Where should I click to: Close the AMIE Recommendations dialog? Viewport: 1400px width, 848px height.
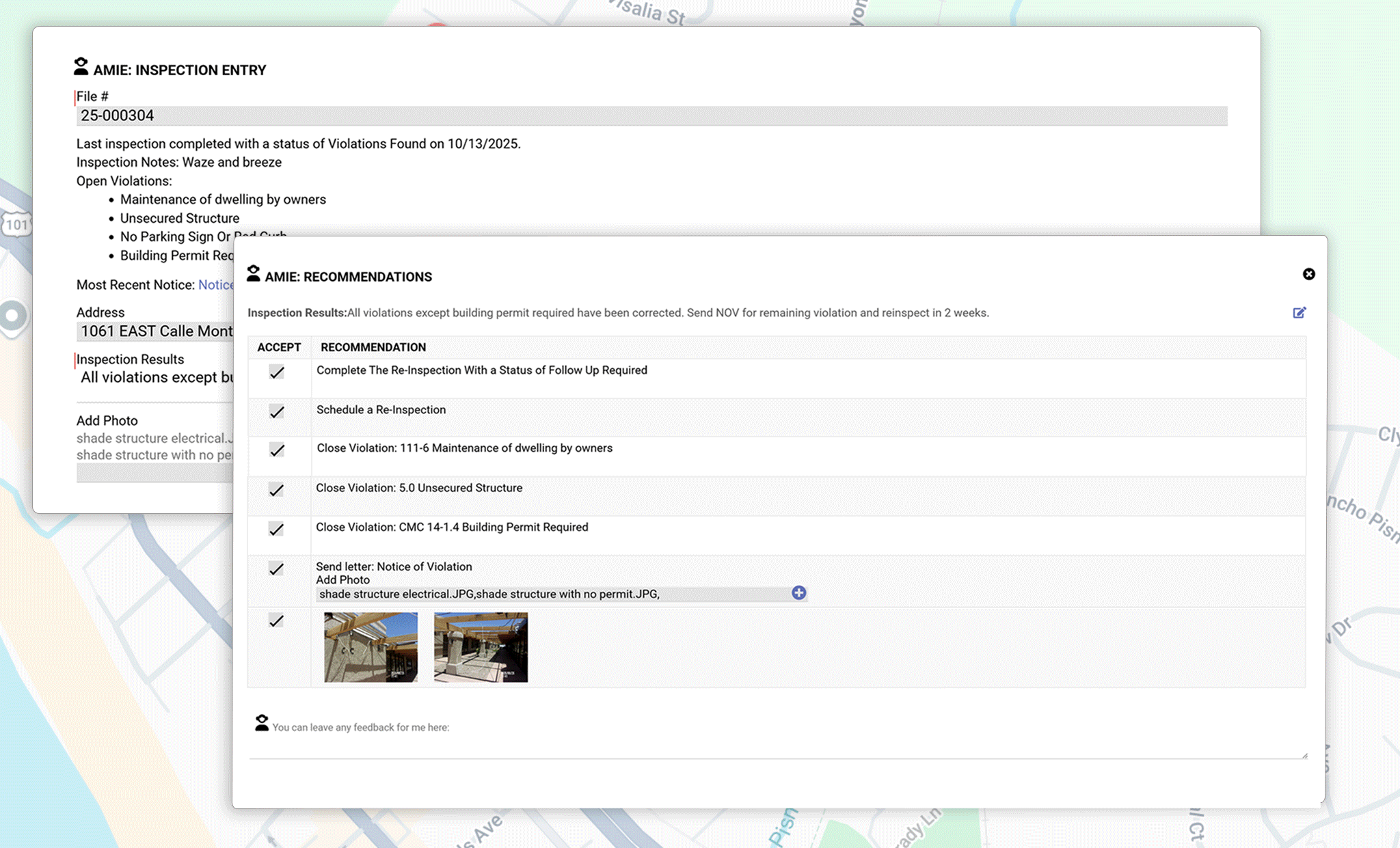tap(1309, 274)
